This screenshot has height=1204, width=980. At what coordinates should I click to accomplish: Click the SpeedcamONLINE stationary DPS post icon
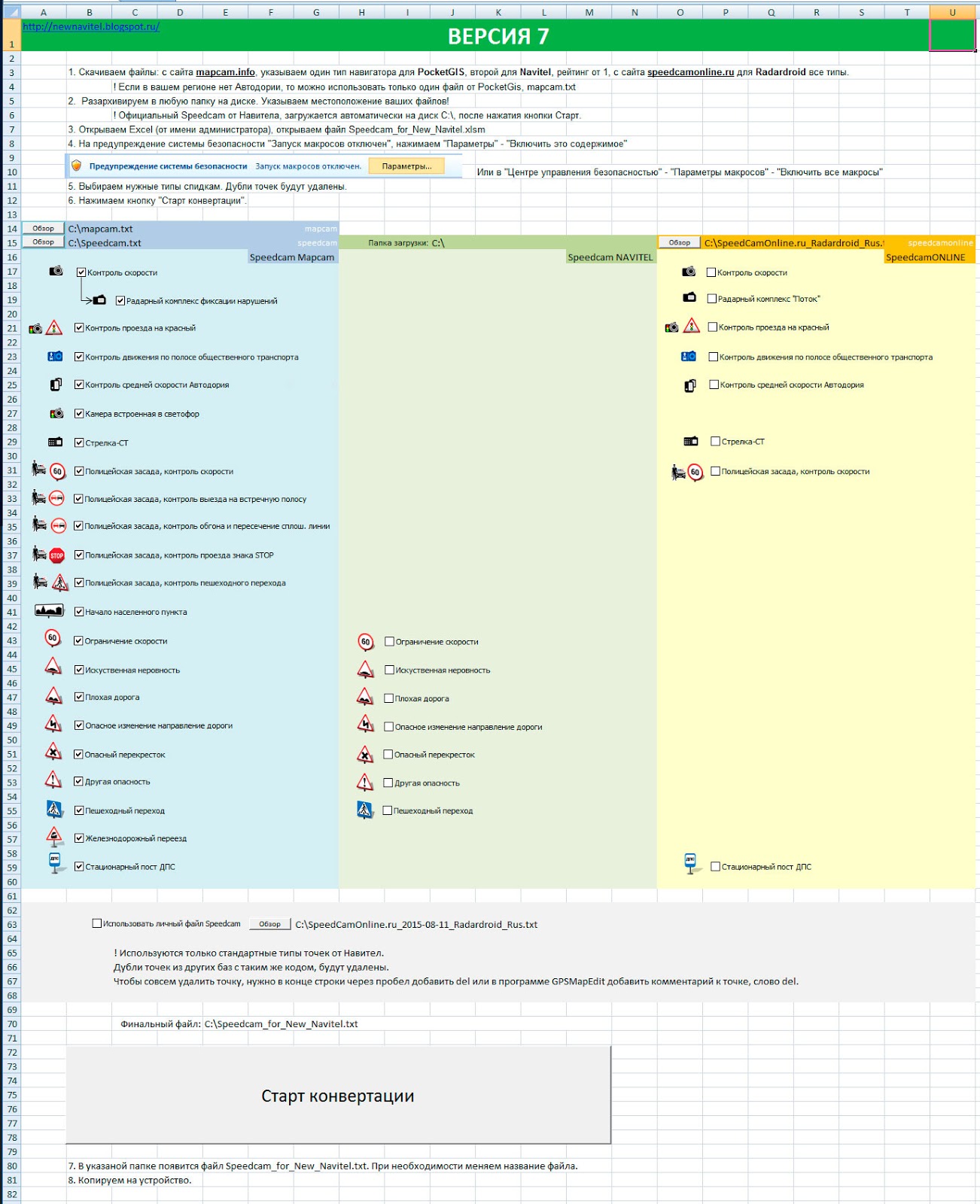(690, 864)
